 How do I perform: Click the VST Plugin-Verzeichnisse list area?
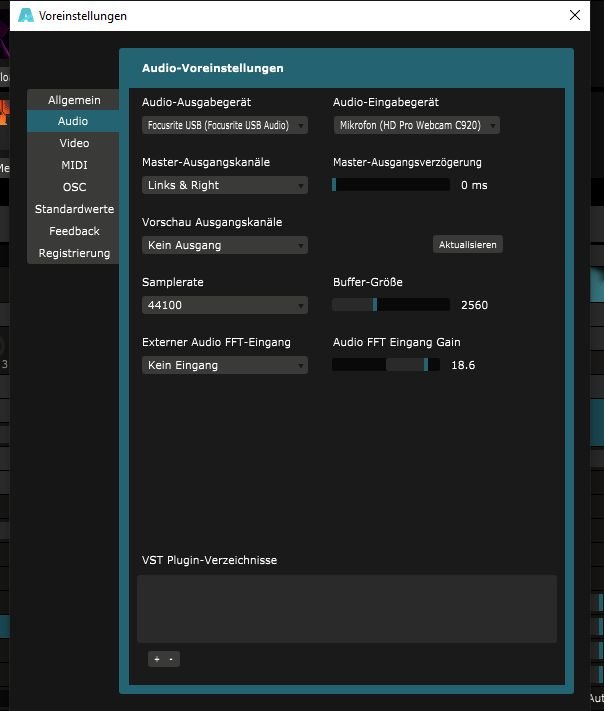tap(346, 608)
